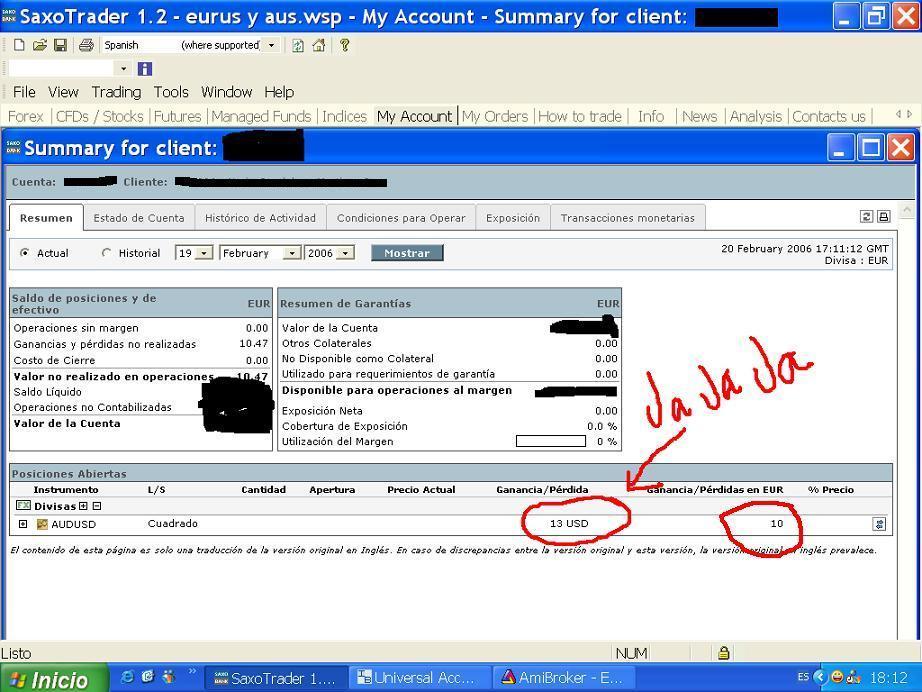The height and width of the screenshot is (692, 922).
Task: Switch to Universal Acc... taskbar window
Action: (419, 678)
